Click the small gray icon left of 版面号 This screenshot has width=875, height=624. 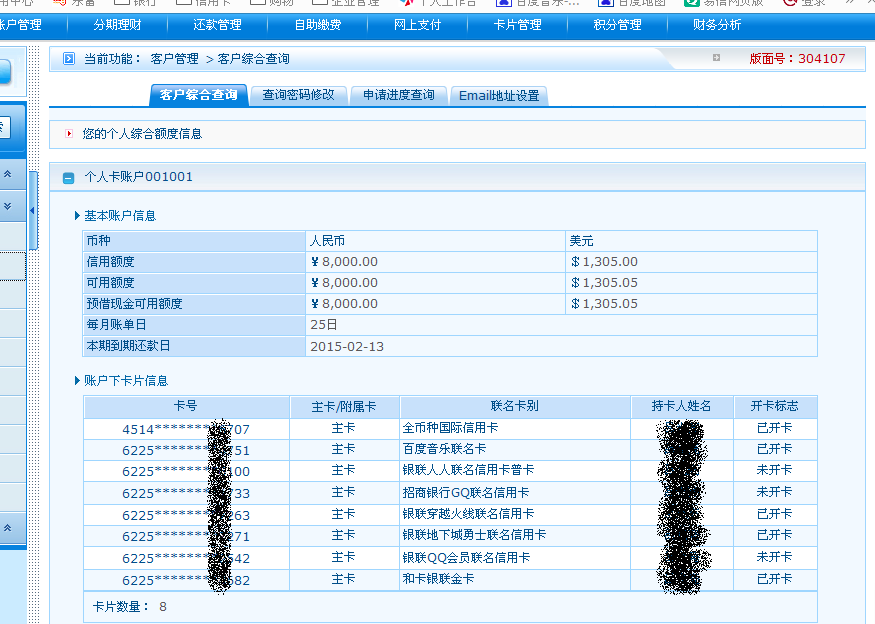tap(717, 57)
